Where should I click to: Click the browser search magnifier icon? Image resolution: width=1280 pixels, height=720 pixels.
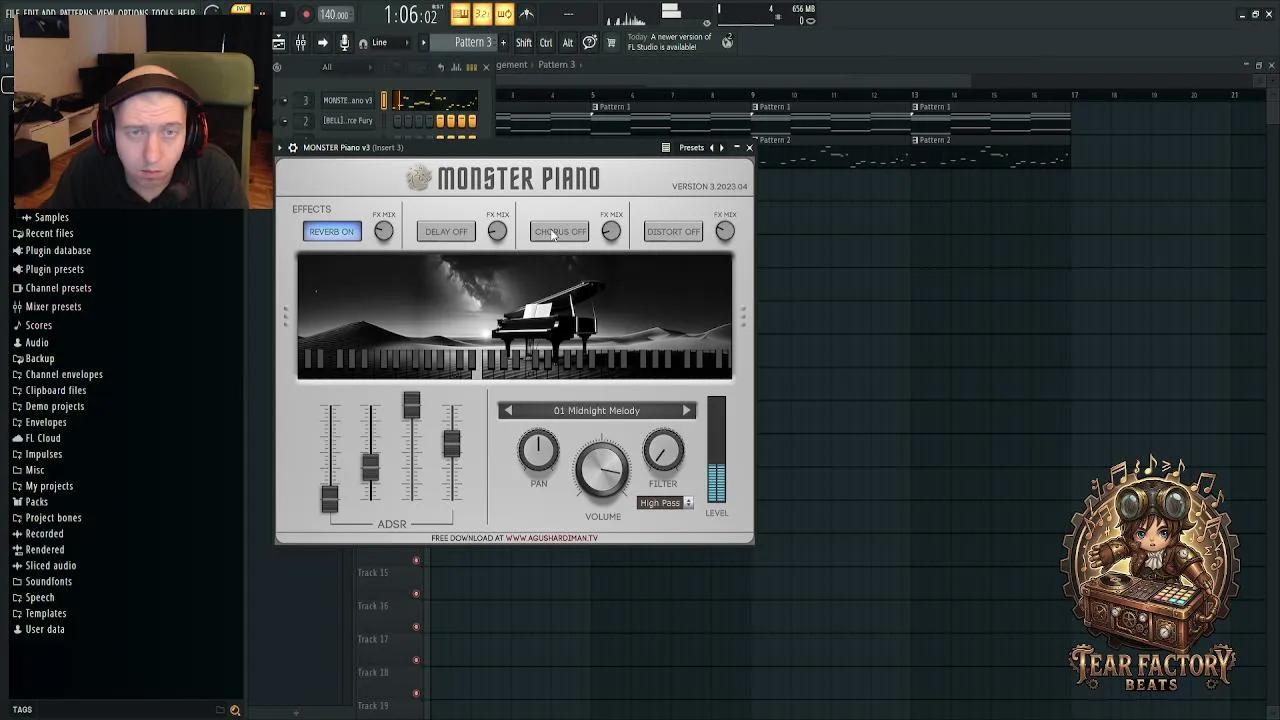(x=235, y=710)
